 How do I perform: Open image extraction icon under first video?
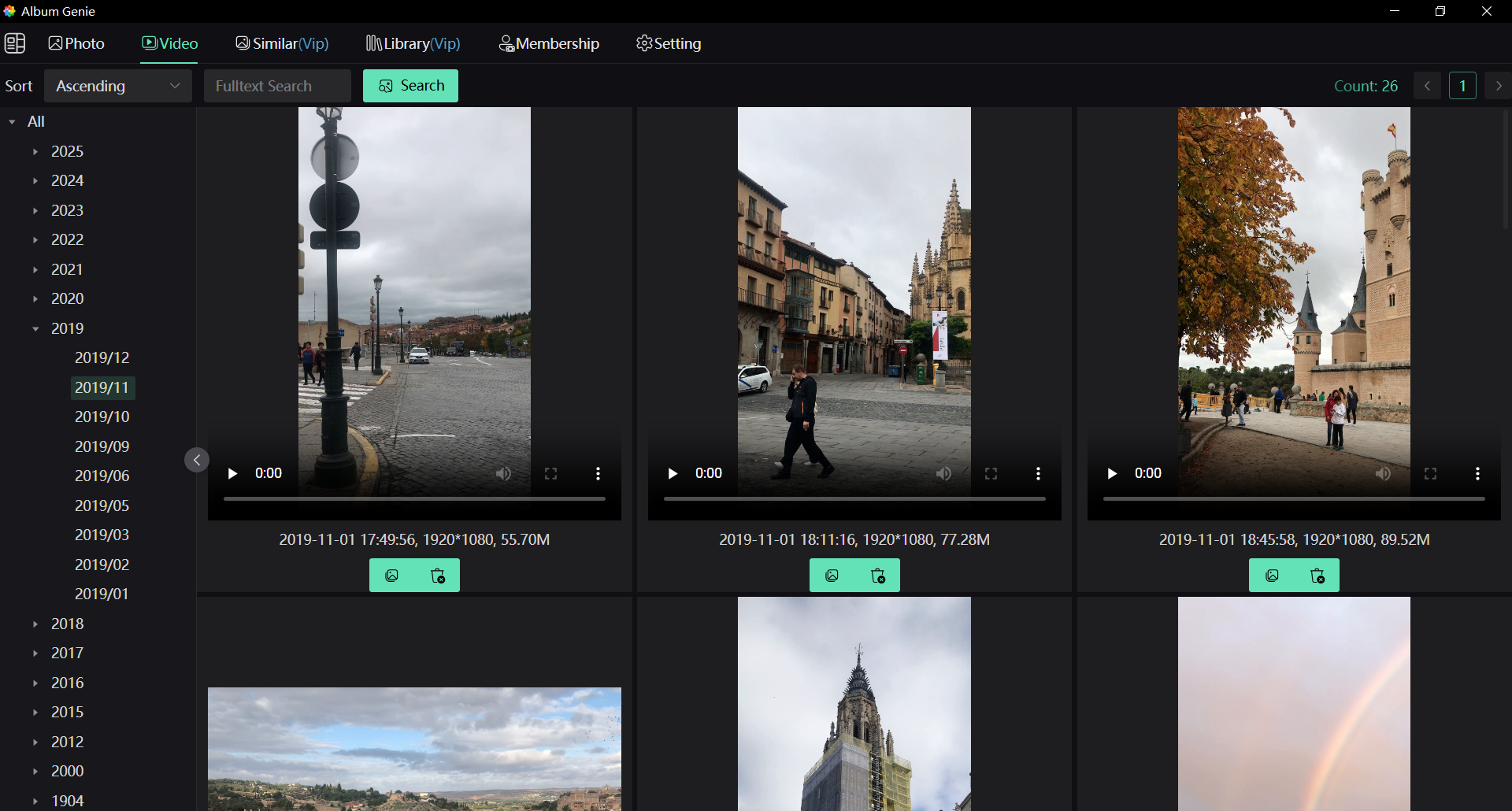point(391,575)
